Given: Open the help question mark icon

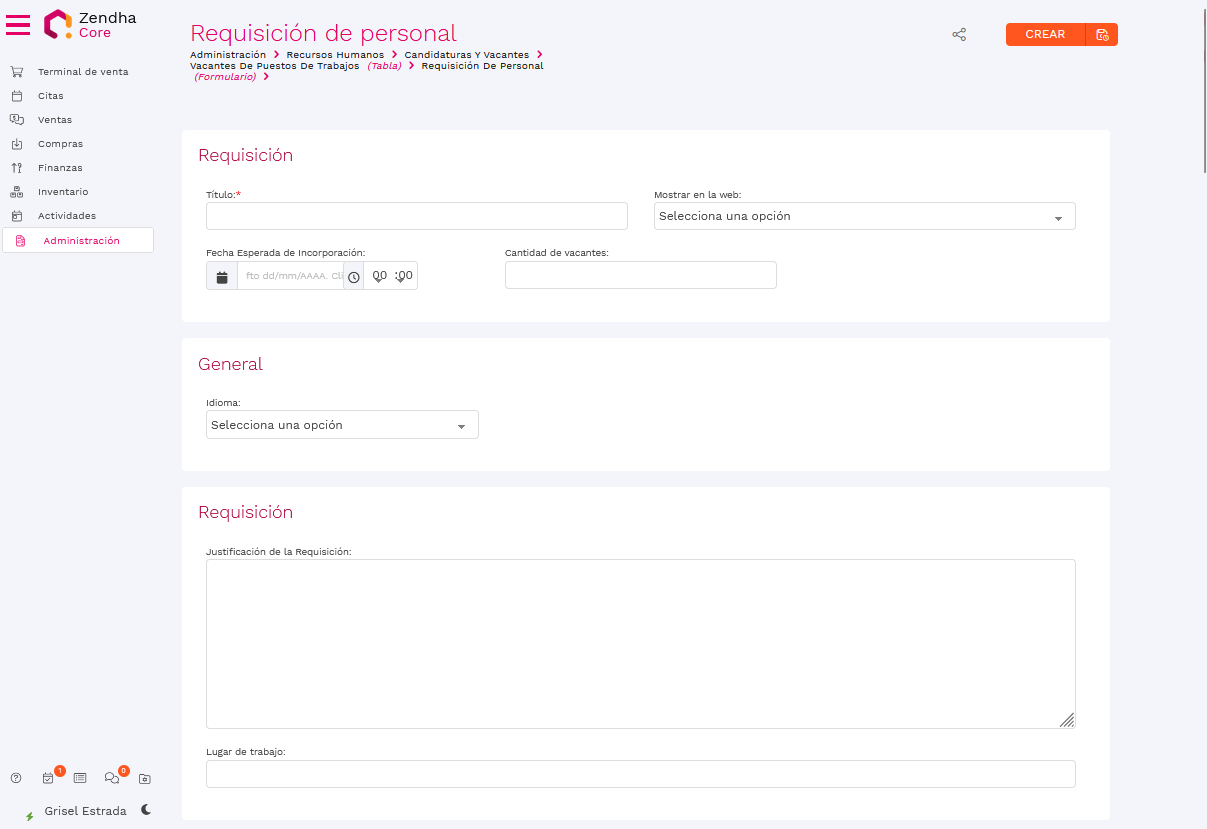Looking at the screenshot, I should click(16, 778).
